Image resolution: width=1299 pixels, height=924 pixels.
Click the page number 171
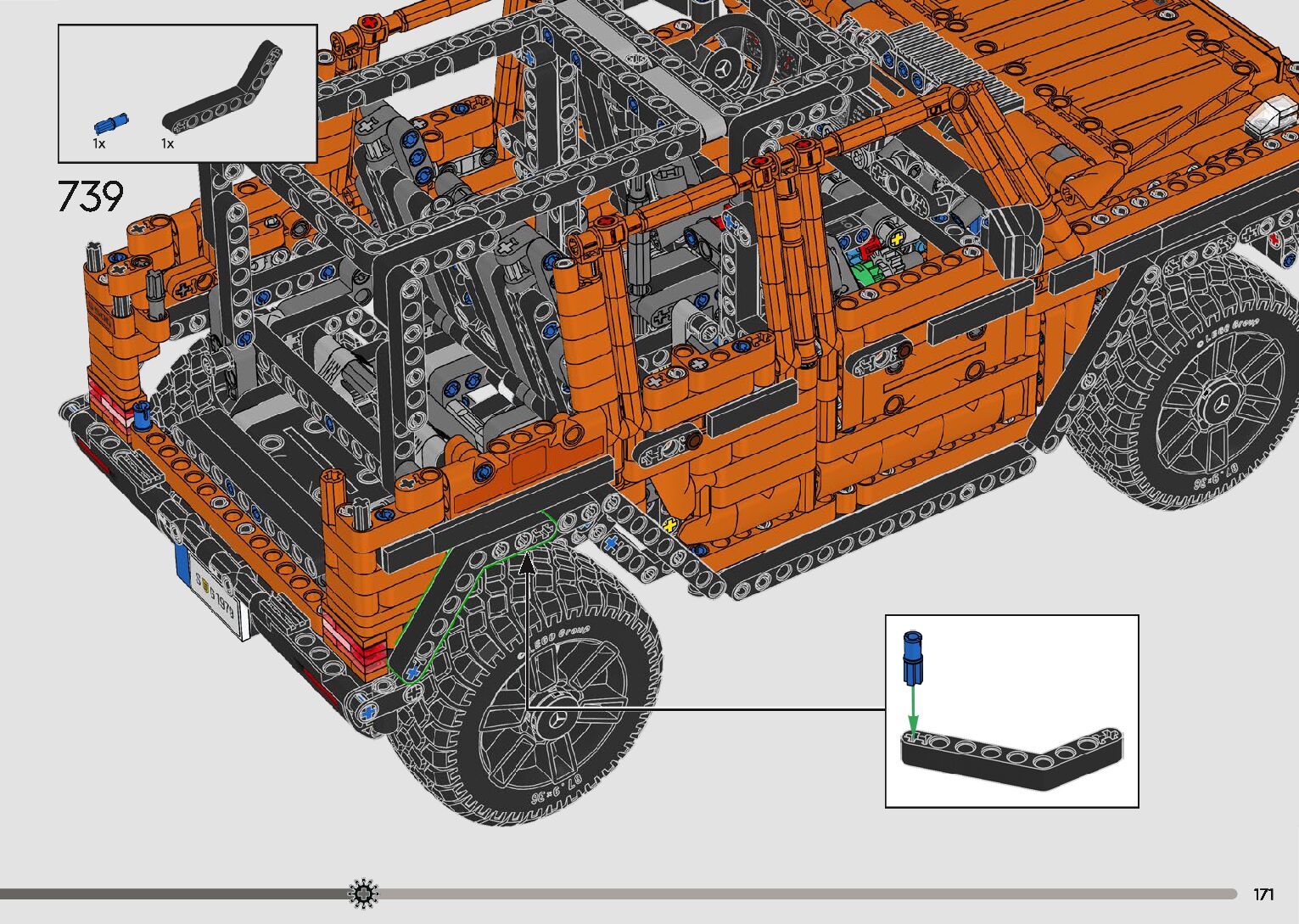tap(1263, 894)
